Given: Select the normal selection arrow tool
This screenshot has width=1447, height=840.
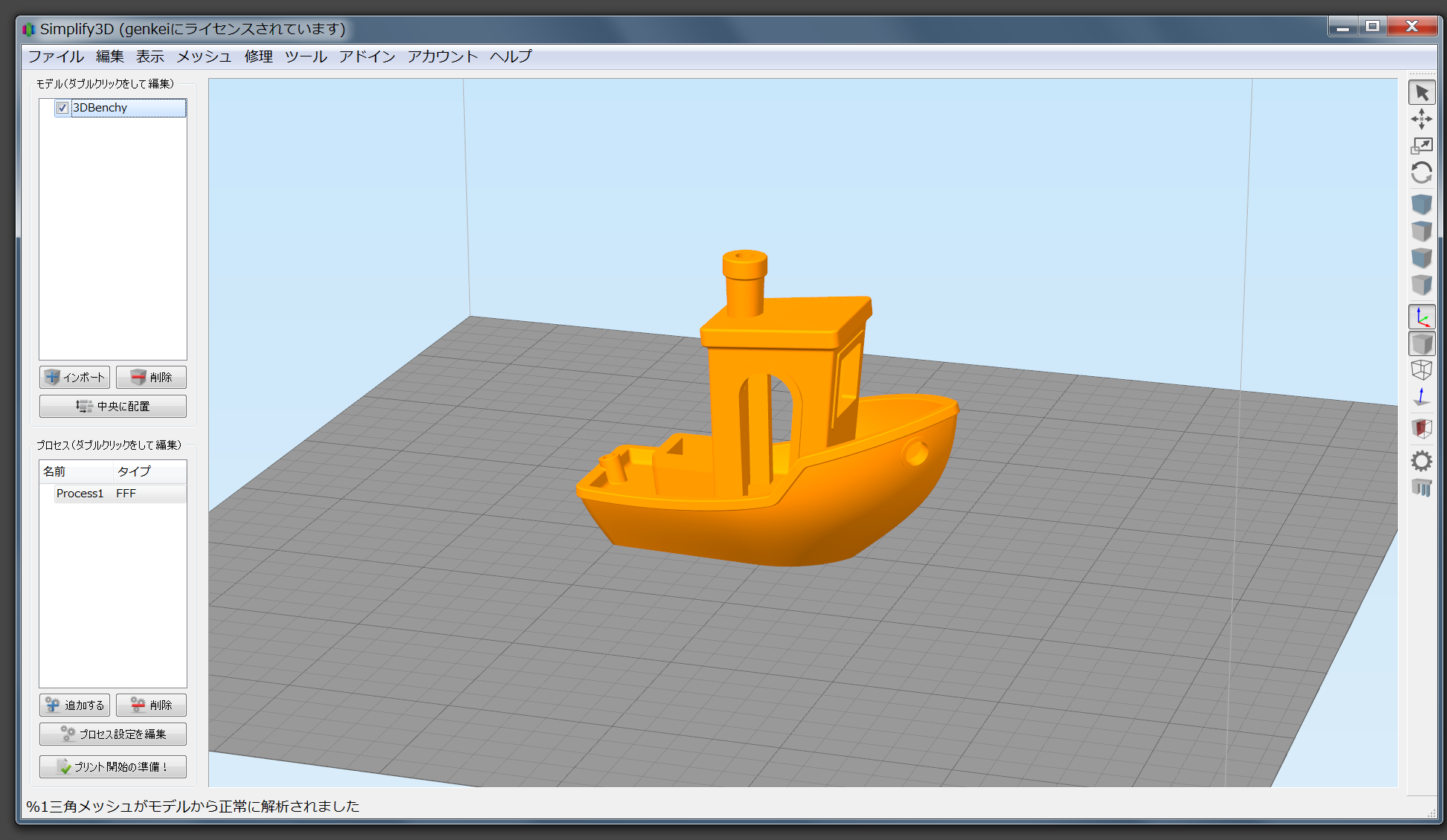Looking at the screenshot, I should [x=1422, y=93].
